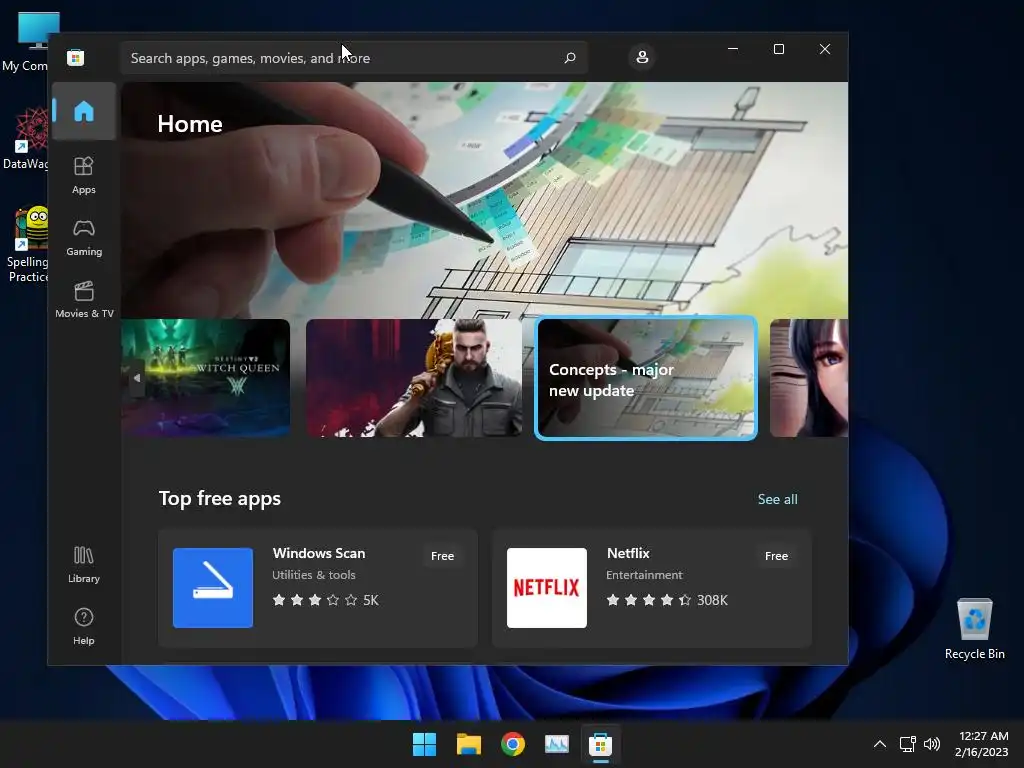Click the Netflix title text
1024x768 pixels.
coord(628,553)
